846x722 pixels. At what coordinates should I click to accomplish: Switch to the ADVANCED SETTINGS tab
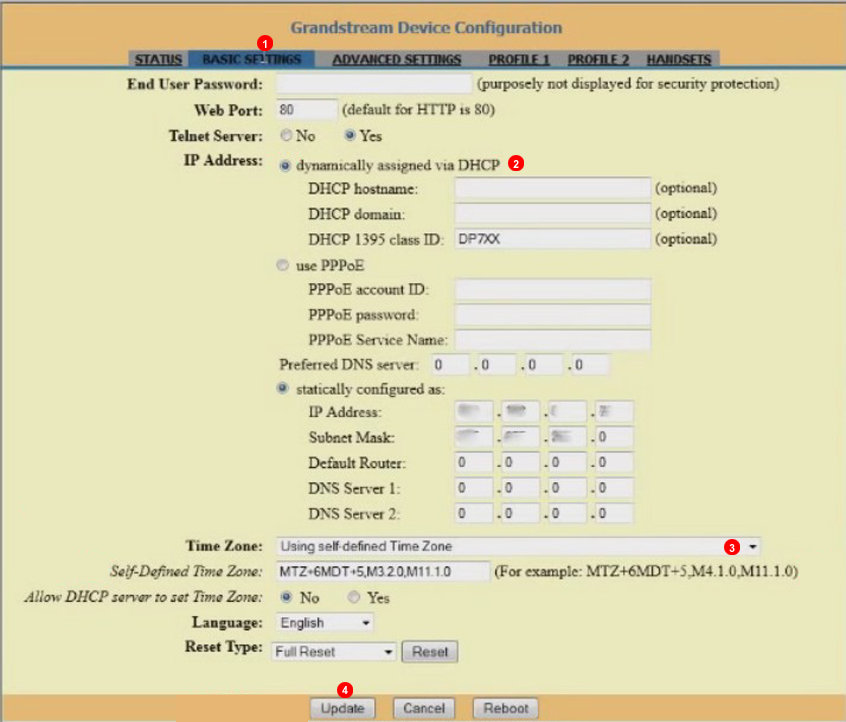point(396,60)
